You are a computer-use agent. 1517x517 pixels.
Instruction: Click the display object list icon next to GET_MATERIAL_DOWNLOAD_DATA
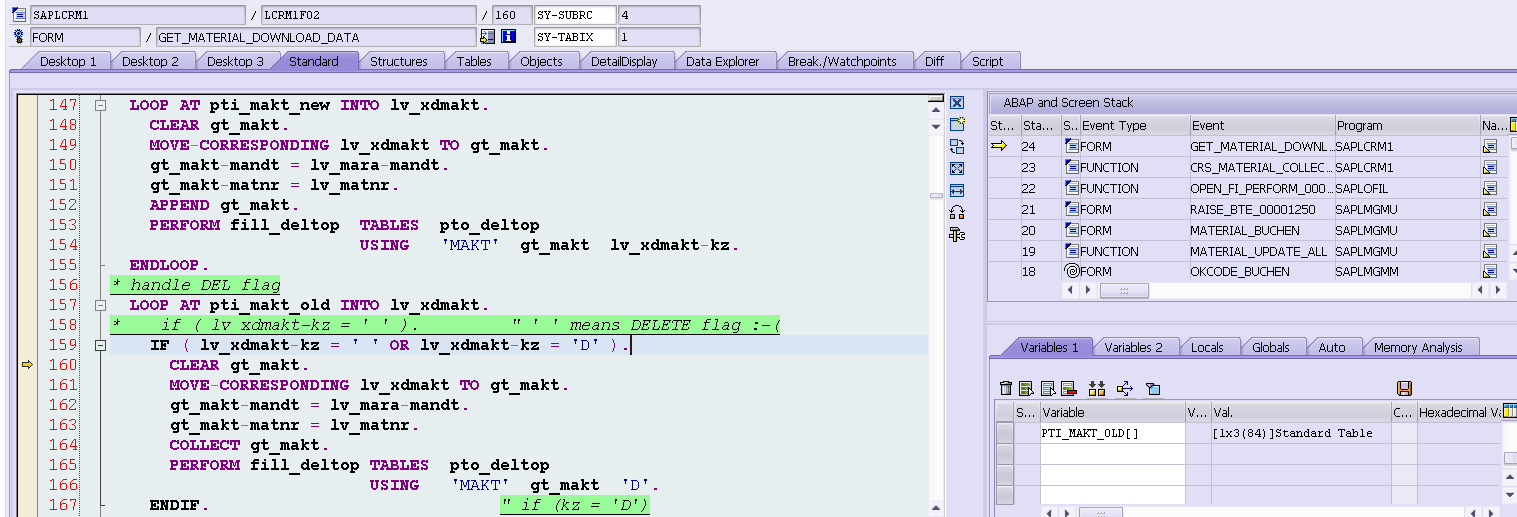(x=487, y=37)
